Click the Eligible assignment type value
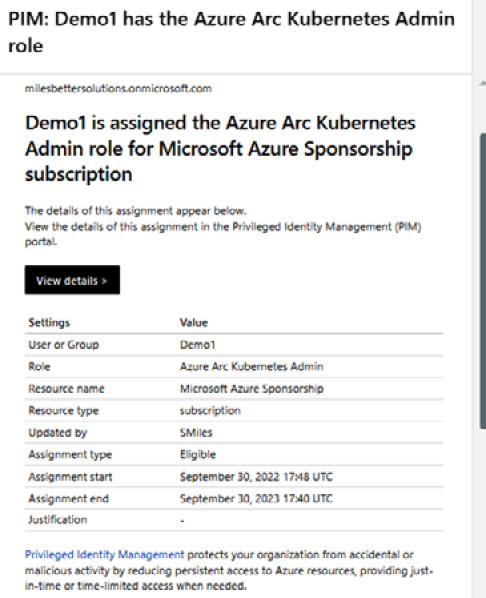The image size is (486, 598). coord(198,455)
